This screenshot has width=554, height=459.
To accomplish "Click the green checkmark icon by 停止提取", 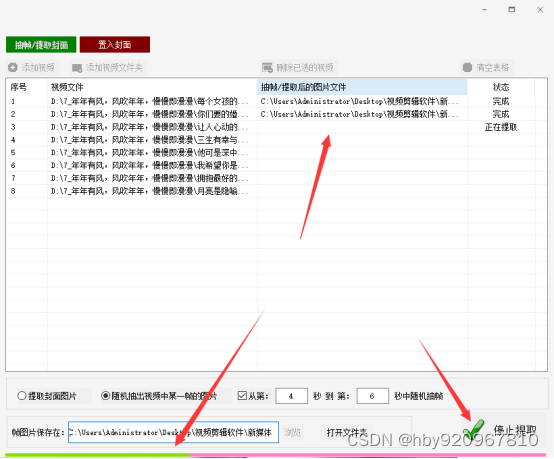I will tap(473, 430).
